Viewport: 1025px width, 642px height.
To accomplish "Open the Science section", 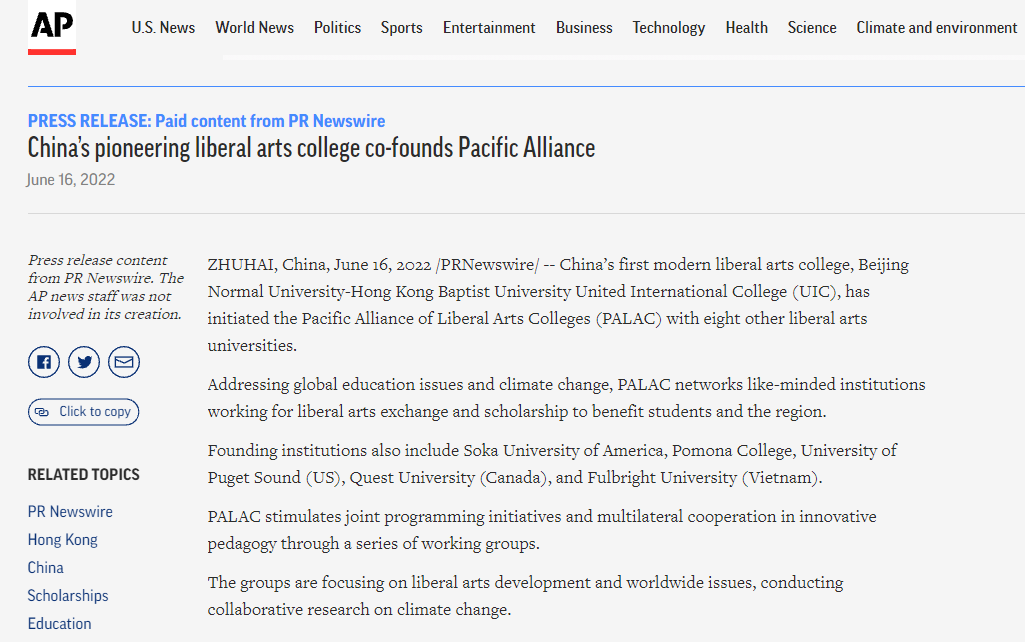I will tap(811, 28).
